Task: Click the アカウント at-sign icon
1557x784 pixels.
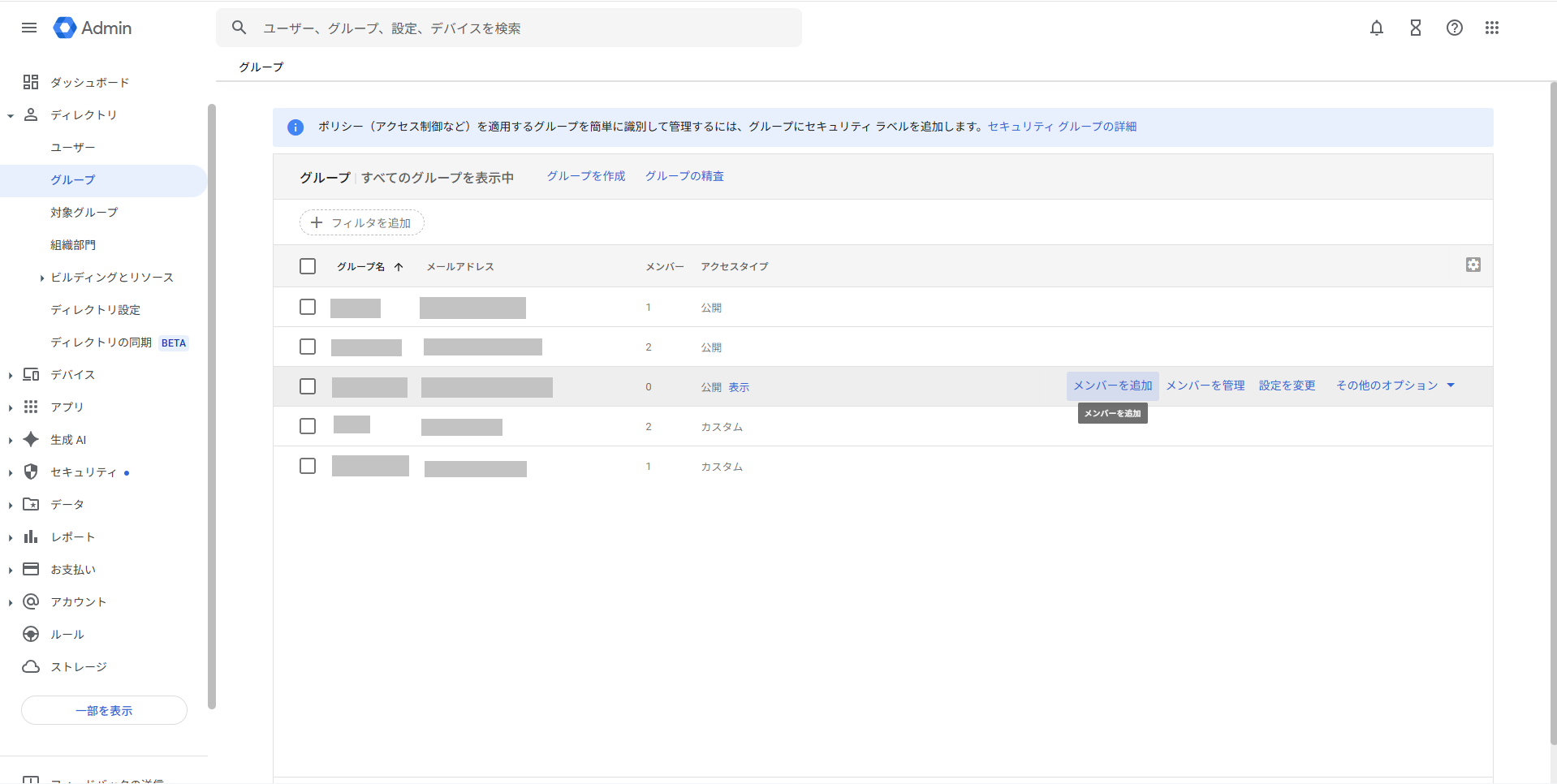Action: (x=31, y=601)
